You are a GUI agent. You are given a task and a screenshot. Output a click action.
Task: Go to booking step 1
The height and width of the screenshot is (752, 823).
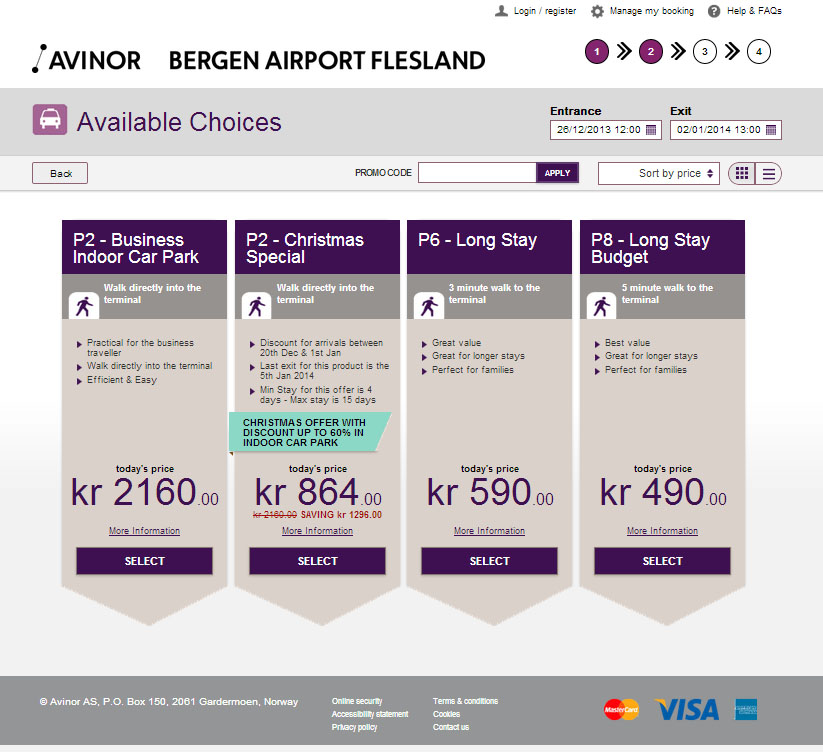(x=596, y=52)
